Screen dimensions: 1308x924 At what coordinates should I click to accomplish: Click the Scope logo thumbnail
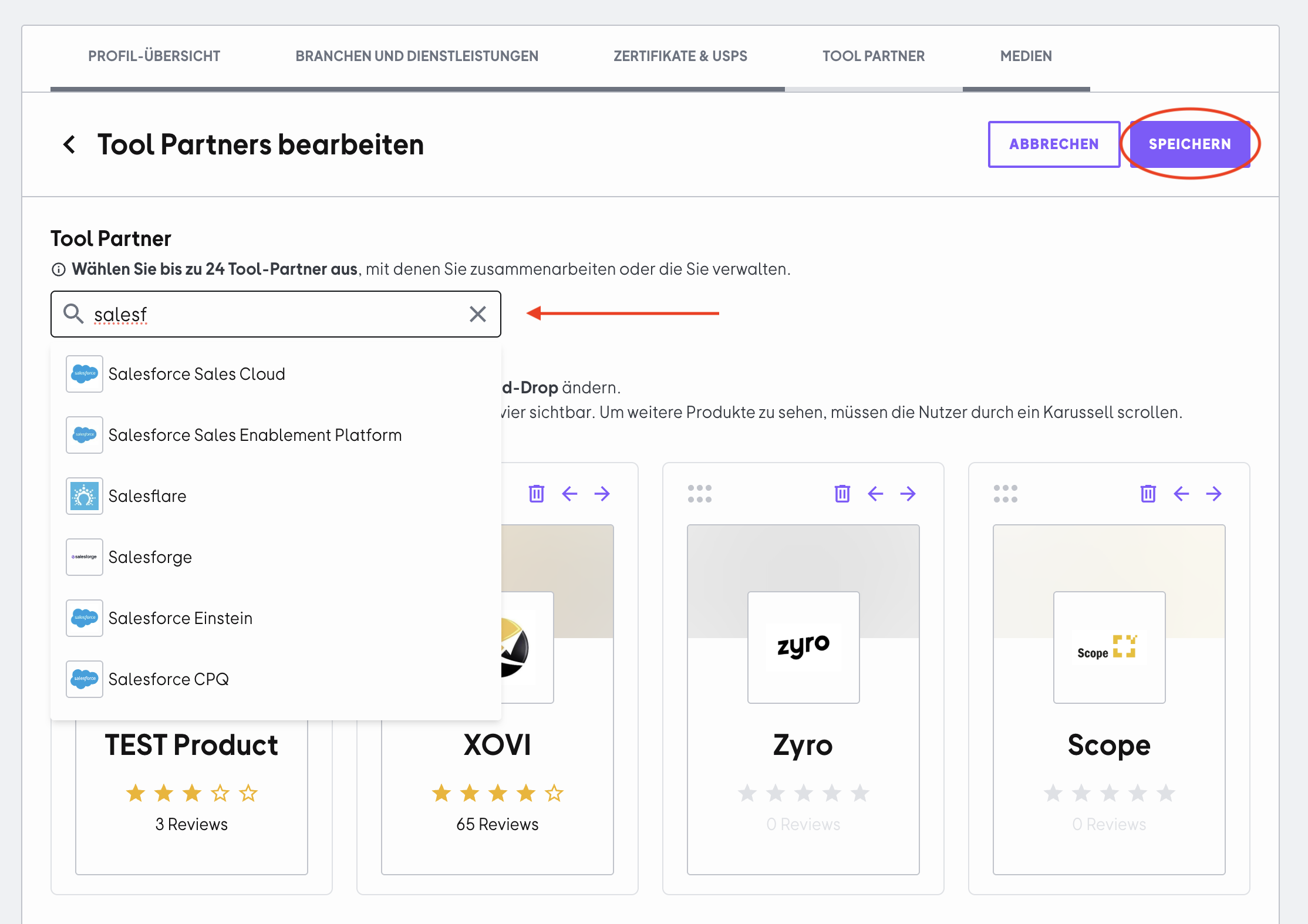1110,648
